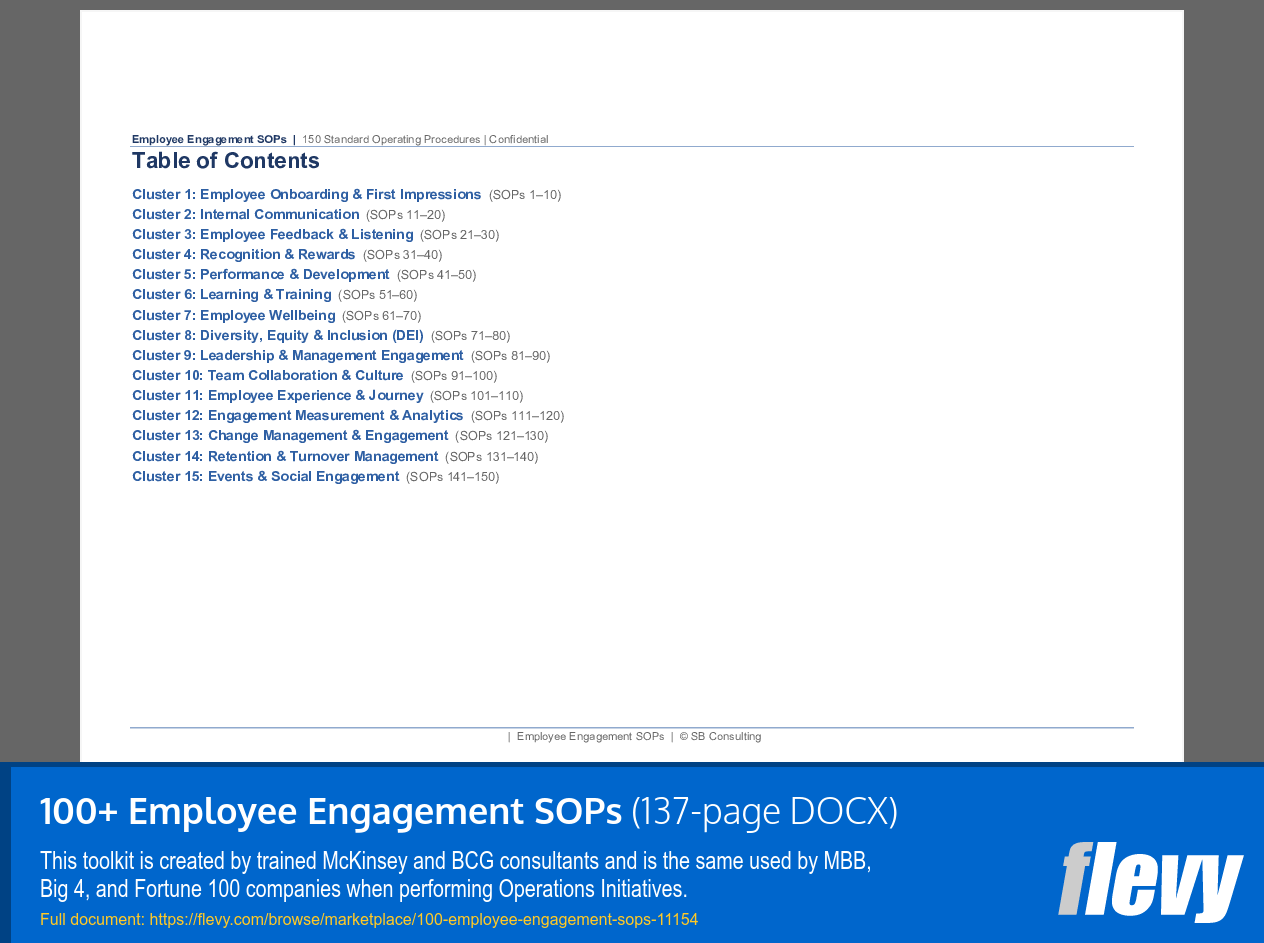This screenshot has height=943, width=1264.
Task: Open Cluster 14: Retention & Turnover Management
Action: click(x=285, y=456)
